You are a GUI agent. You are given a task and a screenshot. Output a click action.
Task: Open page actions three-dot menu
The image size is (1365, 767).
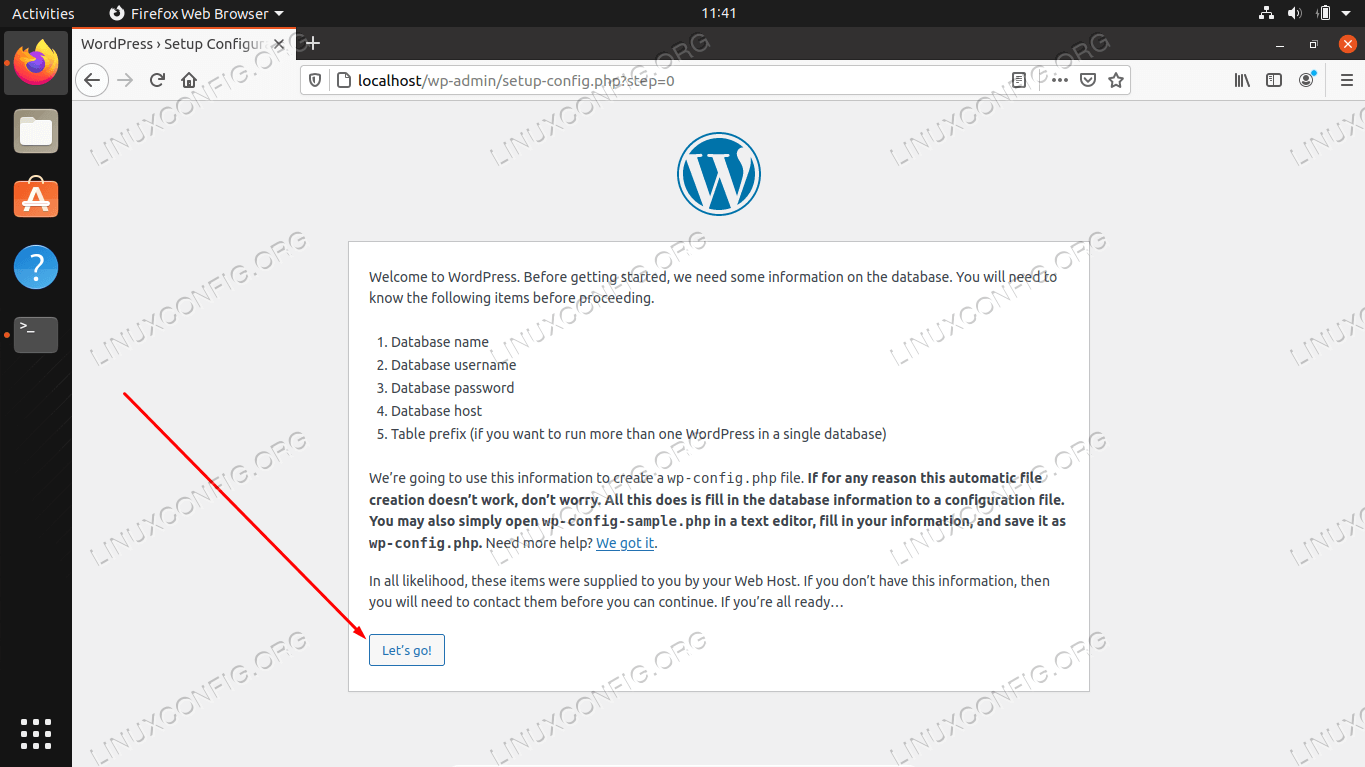pos(1059,80)
